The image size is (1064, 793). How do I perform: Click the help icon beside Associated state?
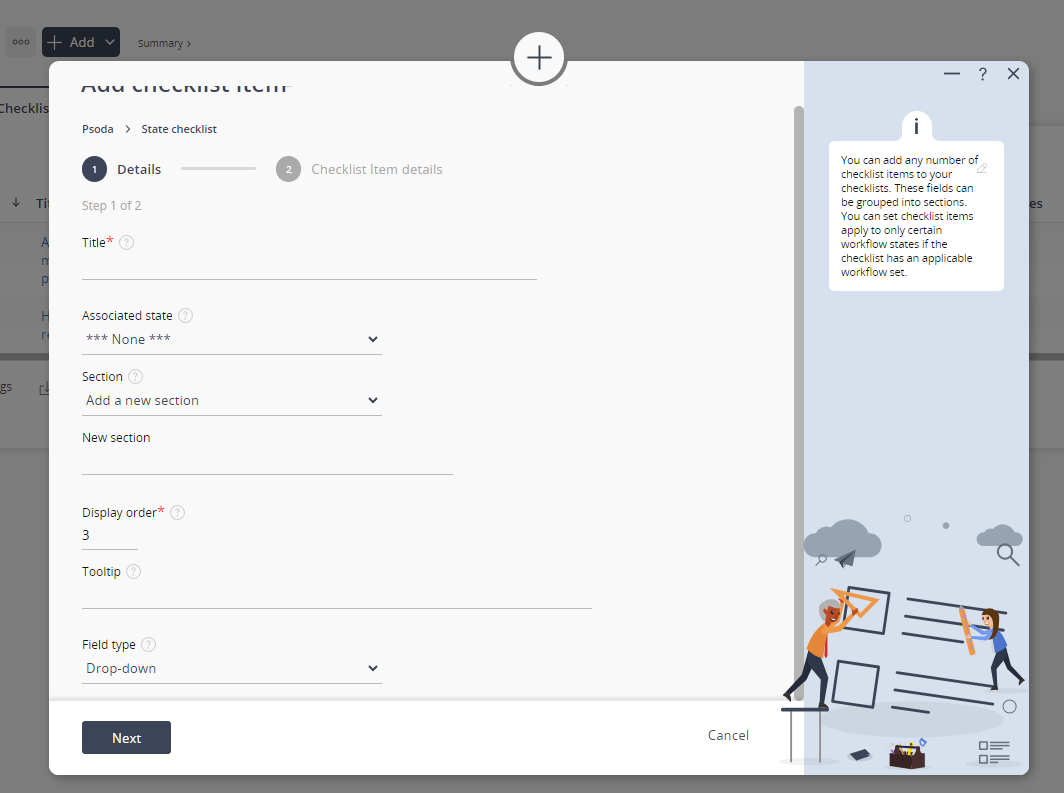coord(185,315)
